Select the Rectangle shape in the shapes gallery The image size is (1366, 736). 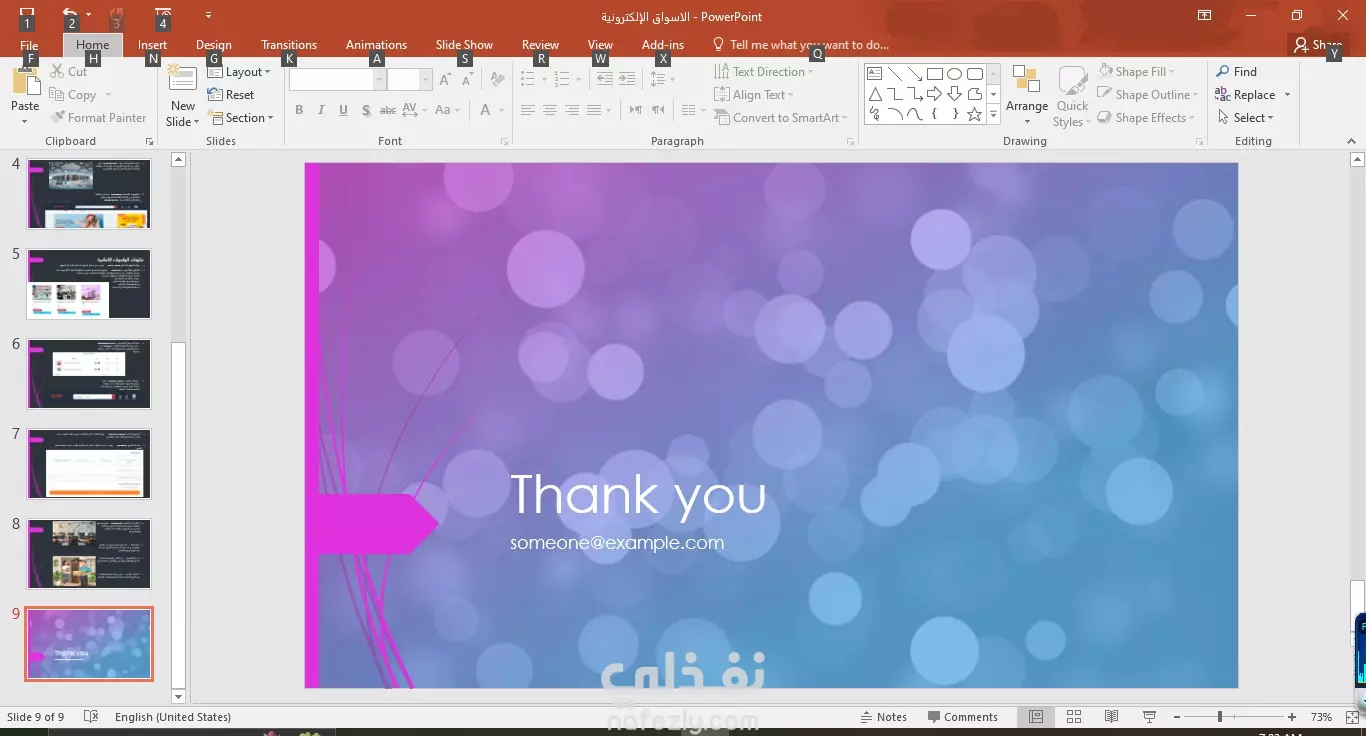point(934,74)
